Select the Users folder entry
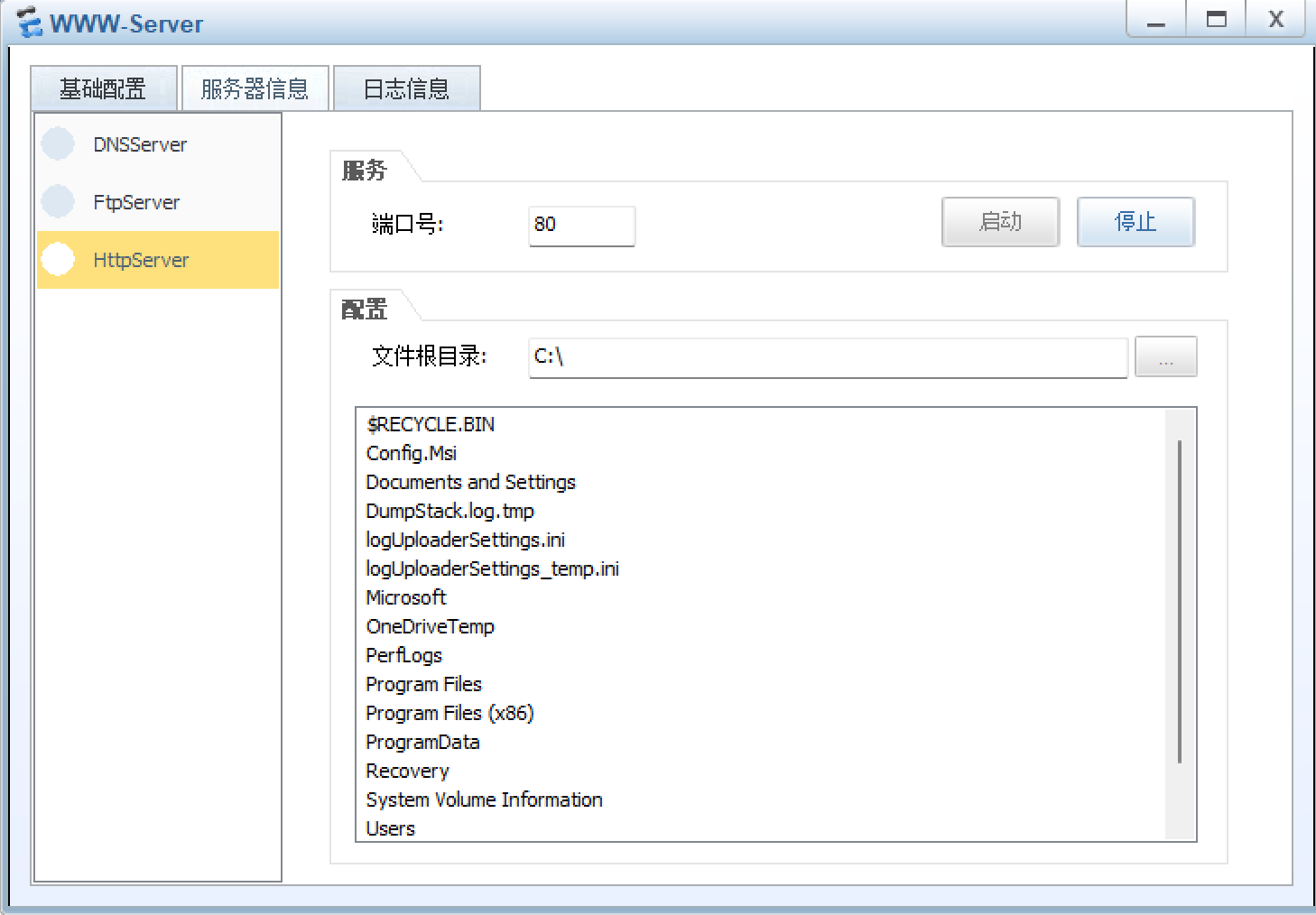 391,828
